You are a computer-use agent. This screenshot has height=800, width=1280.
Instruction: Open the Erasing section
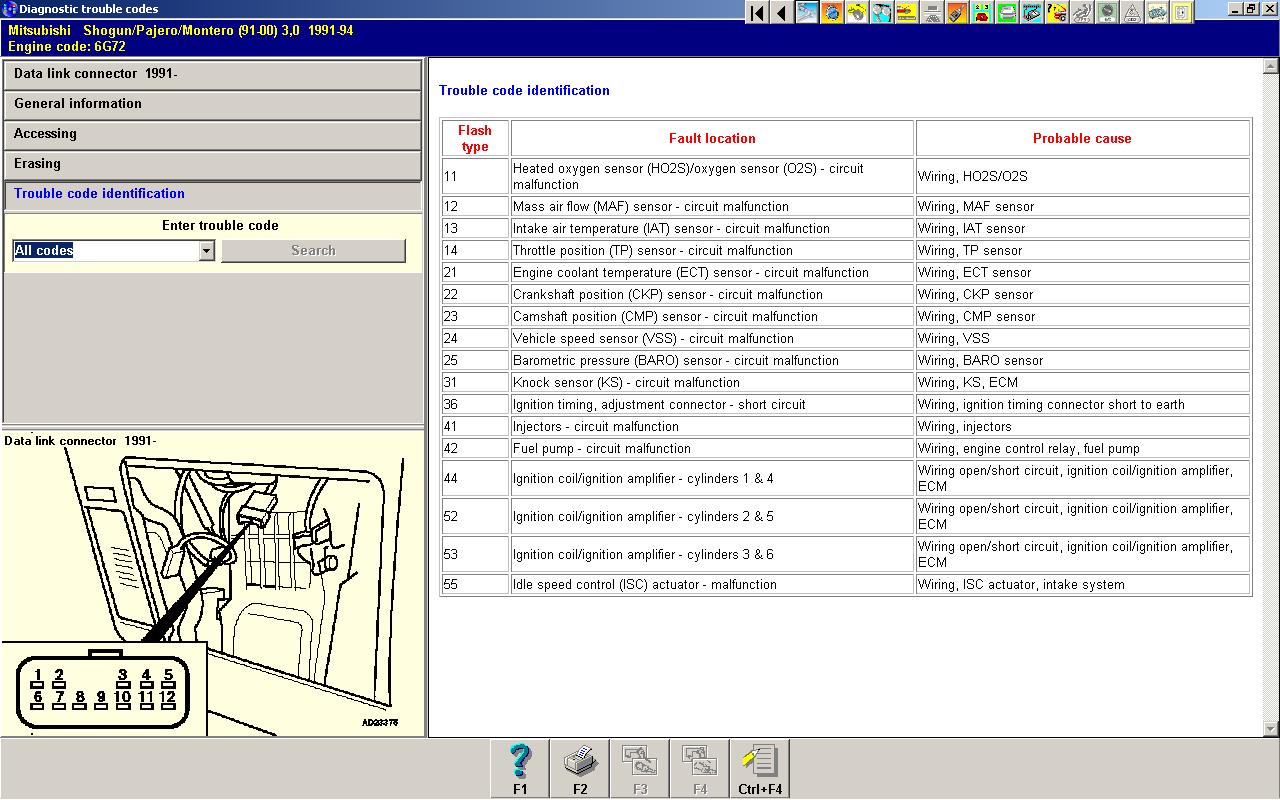(x=213, y=165)
